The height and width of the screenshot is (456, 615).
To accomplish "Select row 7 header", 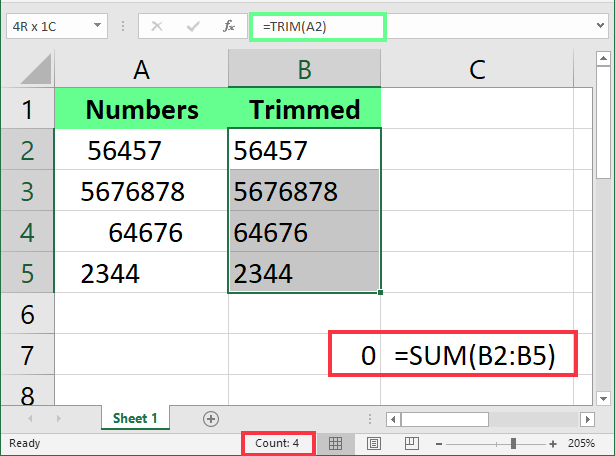I will pyautogui.click(x=27, y=355).
